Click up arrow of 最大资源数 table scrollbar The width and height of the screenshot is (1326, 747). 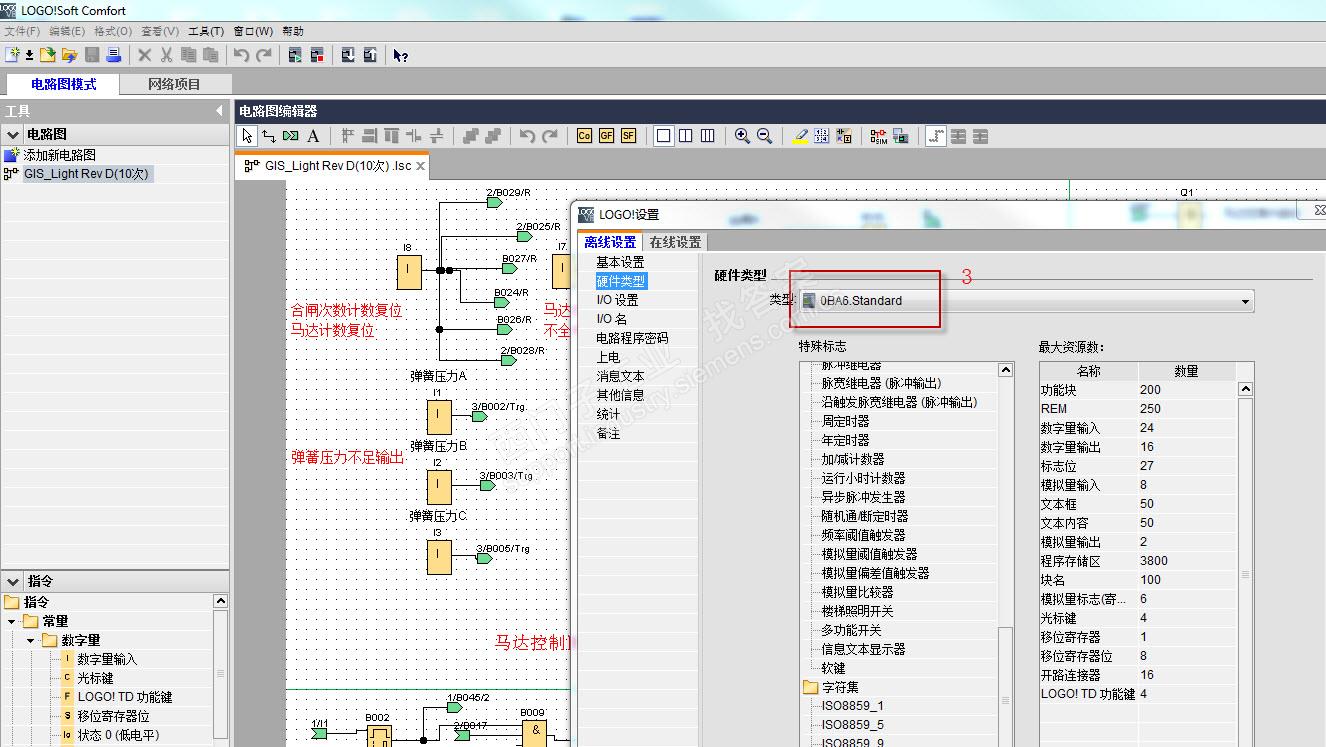(x=1245, y=389)
